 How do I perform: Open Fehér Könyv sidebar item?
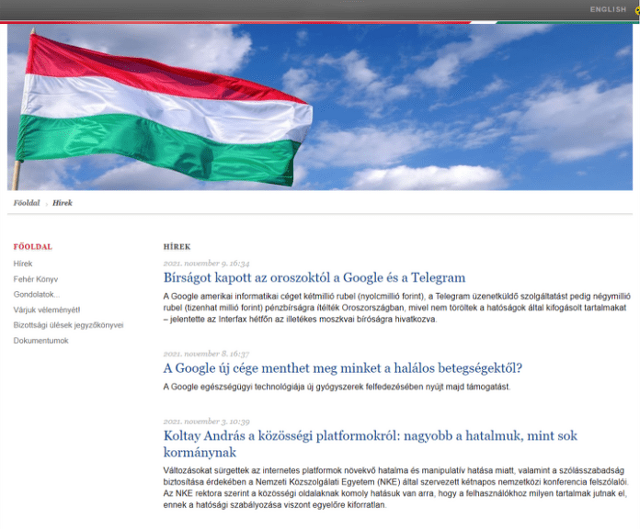(36, 279)
